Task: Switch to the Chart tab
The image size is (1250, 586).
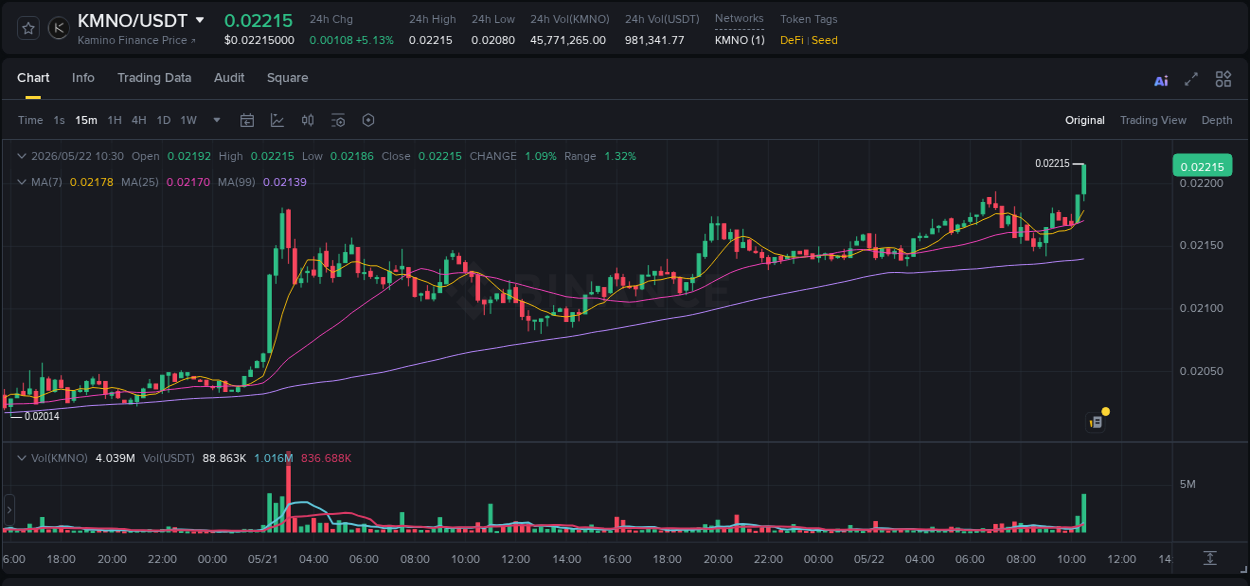Action: click(33, 78)
